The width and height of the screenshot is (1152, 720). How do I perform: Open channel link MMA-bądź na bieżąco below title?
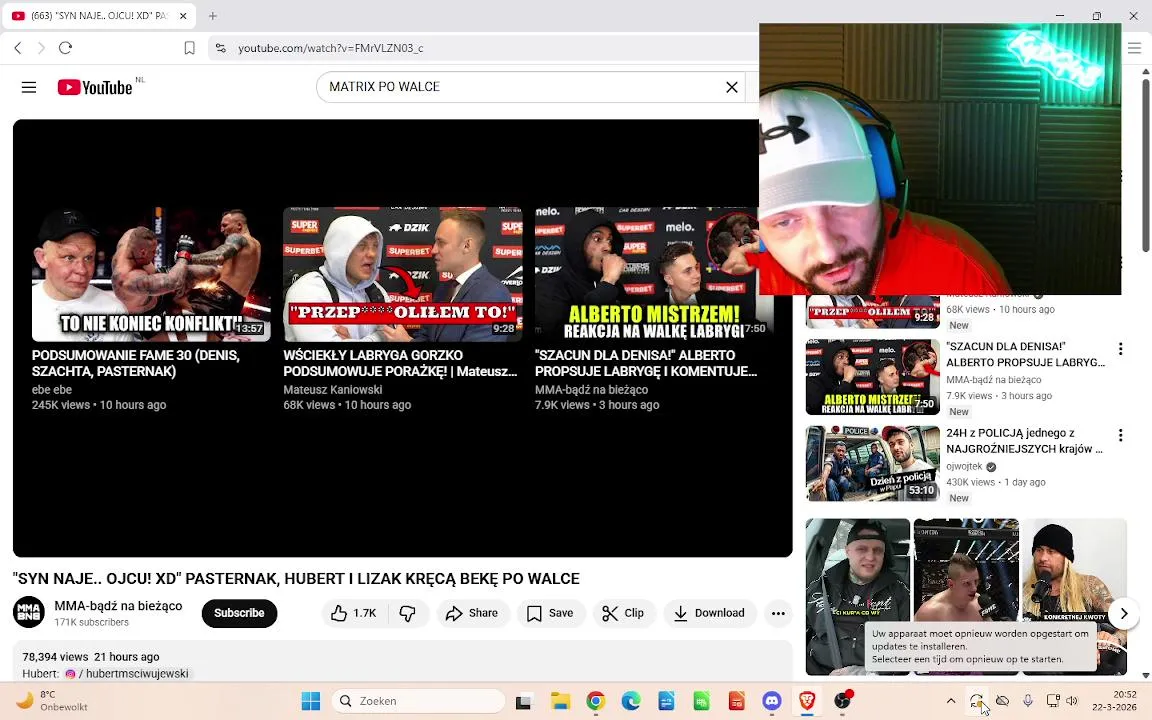[118, 606]
